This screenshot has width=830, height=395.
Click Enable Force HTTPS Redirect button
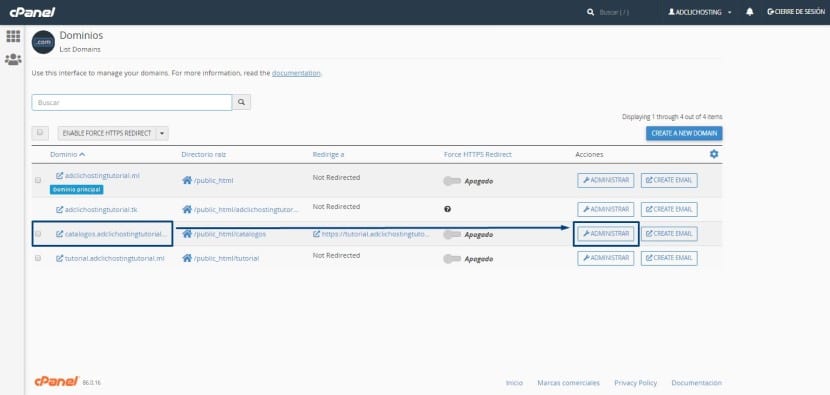point(107,133)
